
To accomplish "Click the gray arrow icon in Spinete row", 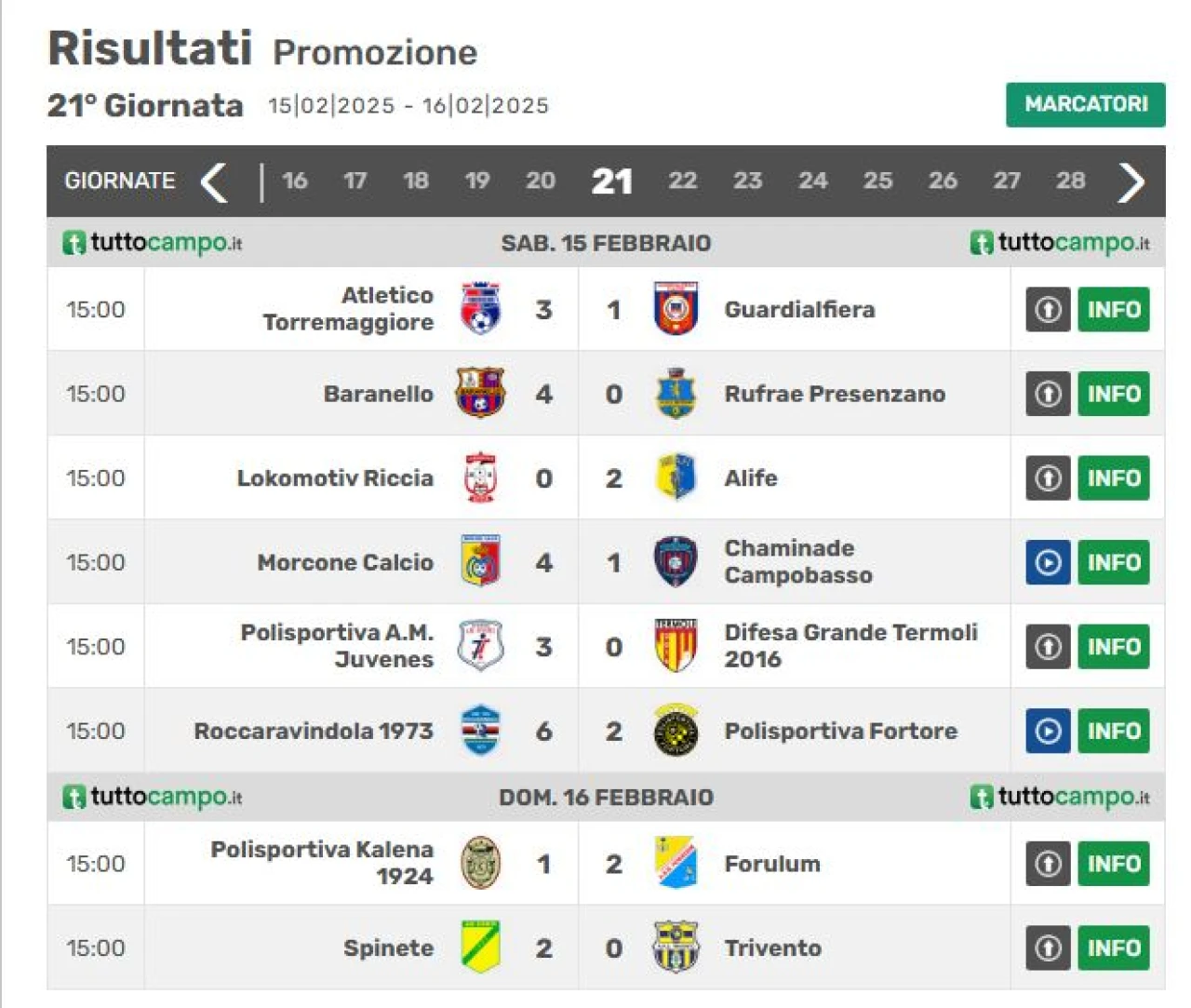I will tap(1048, 948).
